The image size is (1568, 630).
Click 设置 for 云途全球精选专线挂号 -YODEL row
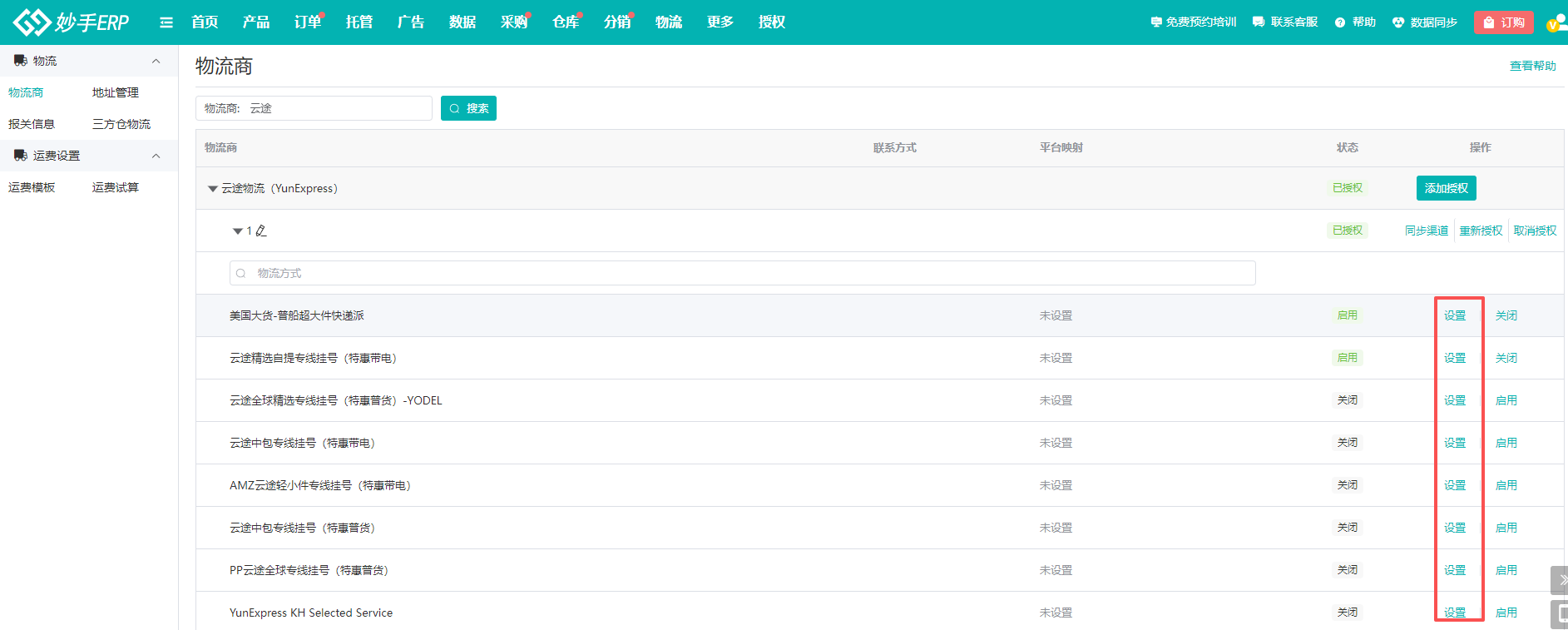pos(1455,400)
